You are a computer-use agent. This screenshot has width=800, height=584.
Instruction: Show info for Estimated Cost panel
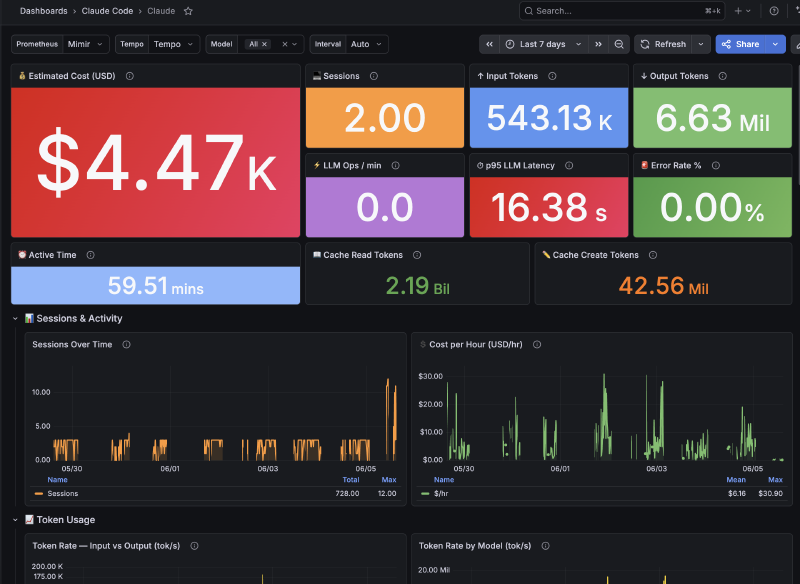[130, 76]
